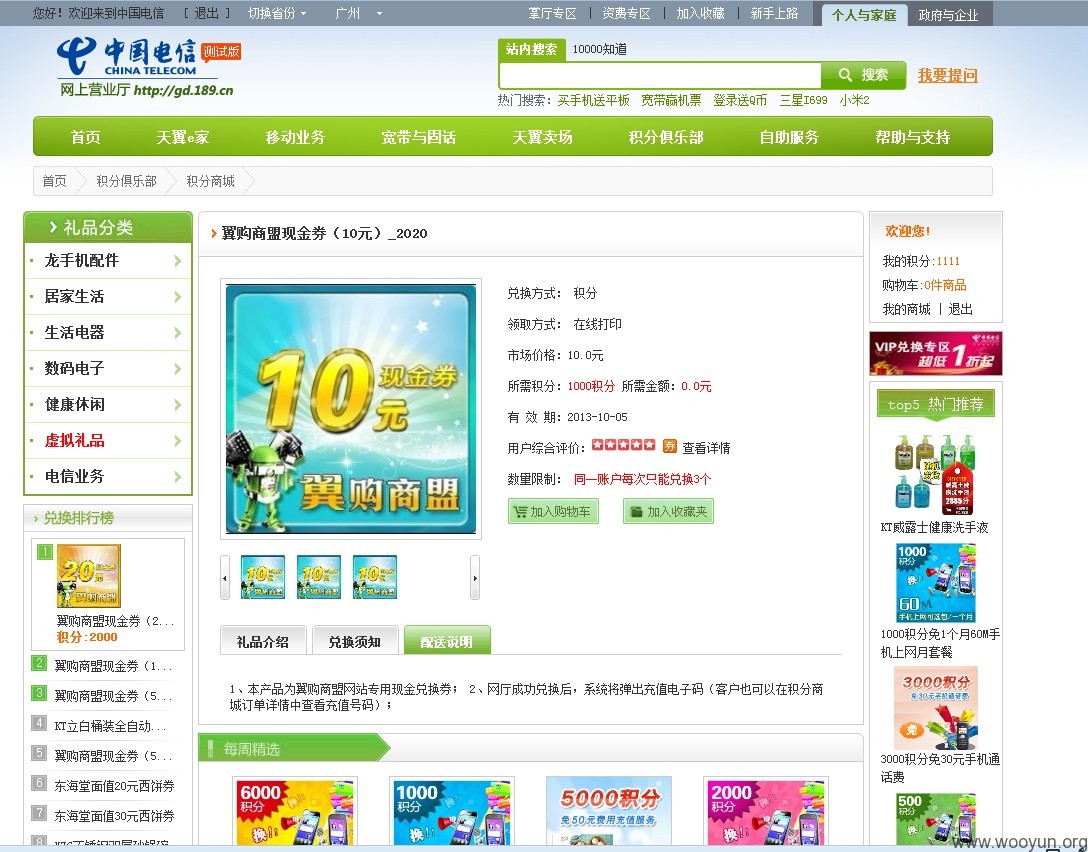Click inside the site search input box
Viewport: 1088px width, 852px height.
(x=660, y=75)
